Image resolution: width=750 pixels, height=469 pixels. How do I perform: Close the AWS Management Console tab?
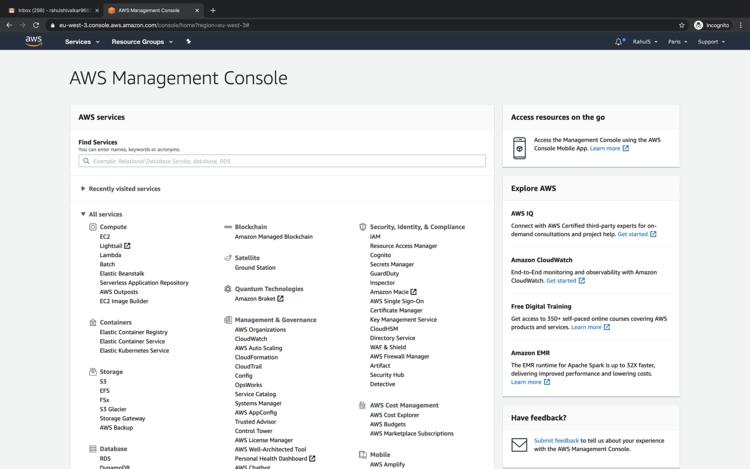(197, 10)
